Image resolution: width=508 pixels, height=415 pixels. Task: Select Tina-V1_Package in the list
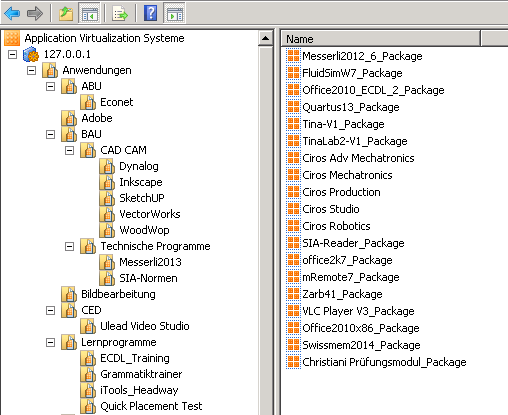pyautogui.click(x=343, y=124)
